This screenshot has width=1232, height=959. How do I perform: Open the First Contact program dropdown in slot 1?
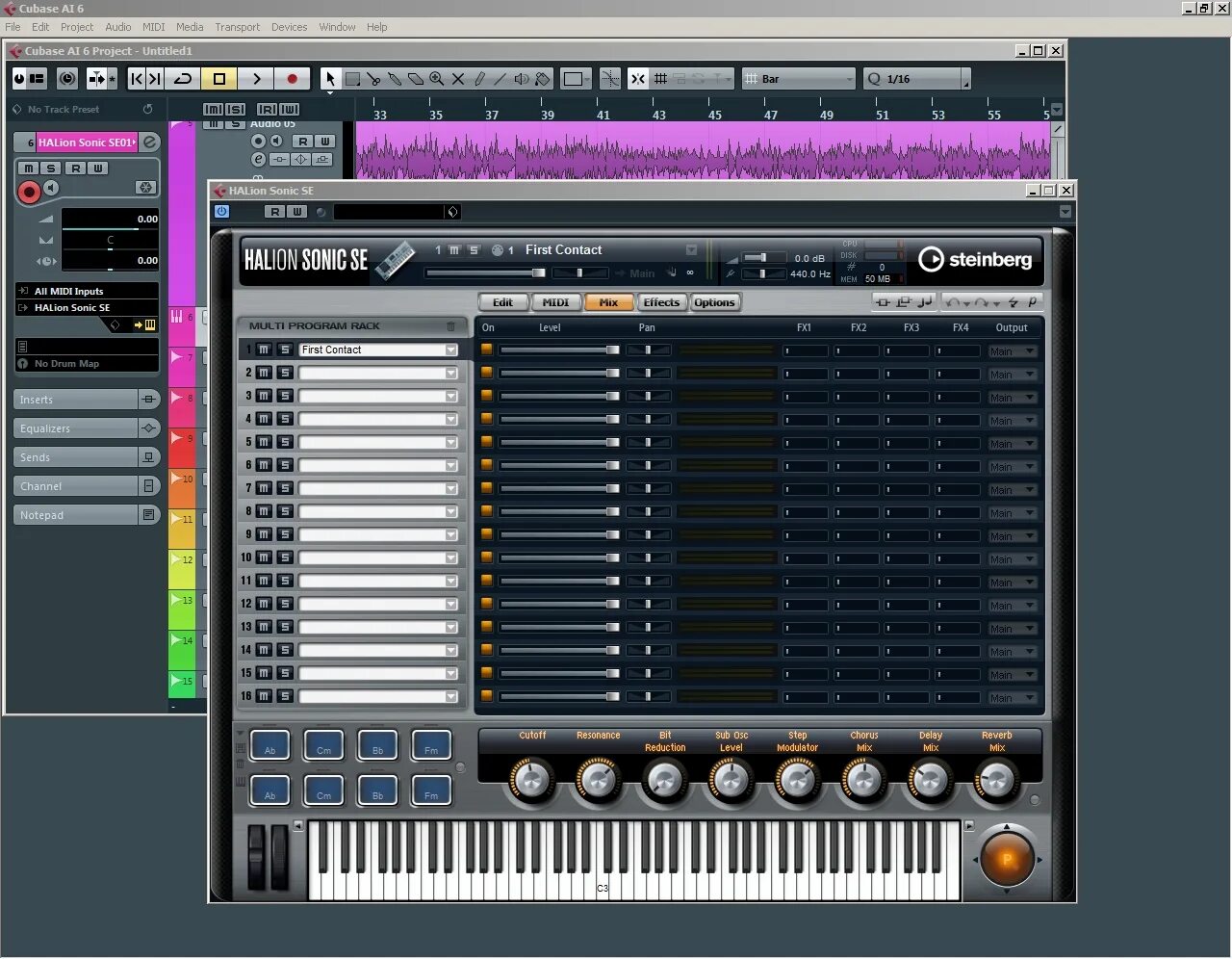[451, 350]
